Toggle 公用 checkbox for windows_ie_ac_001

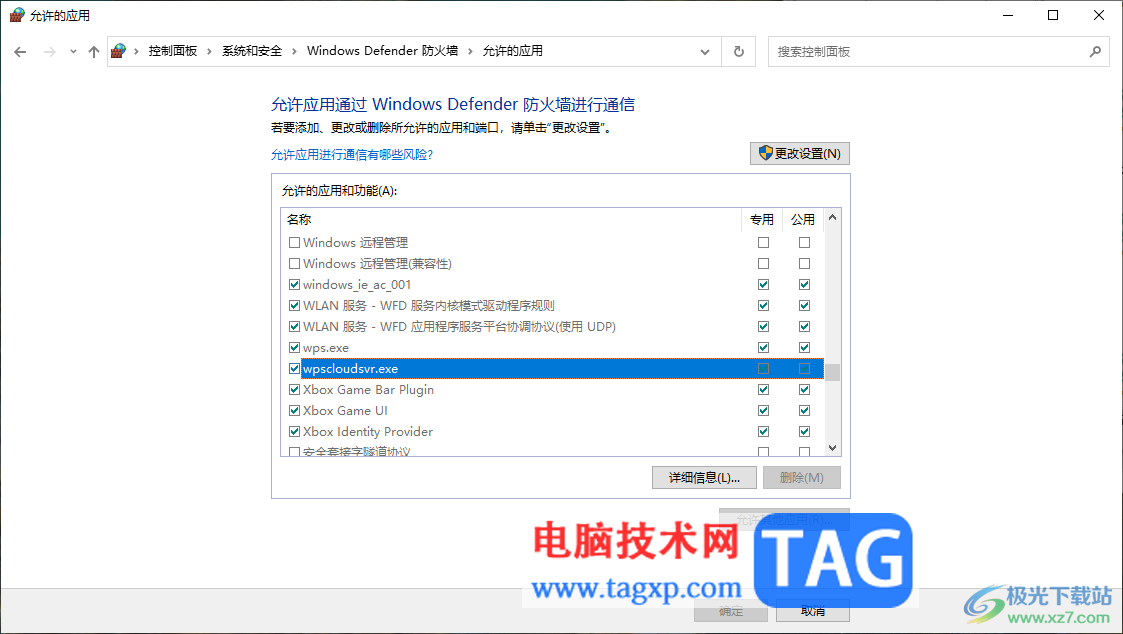point(804,284)
